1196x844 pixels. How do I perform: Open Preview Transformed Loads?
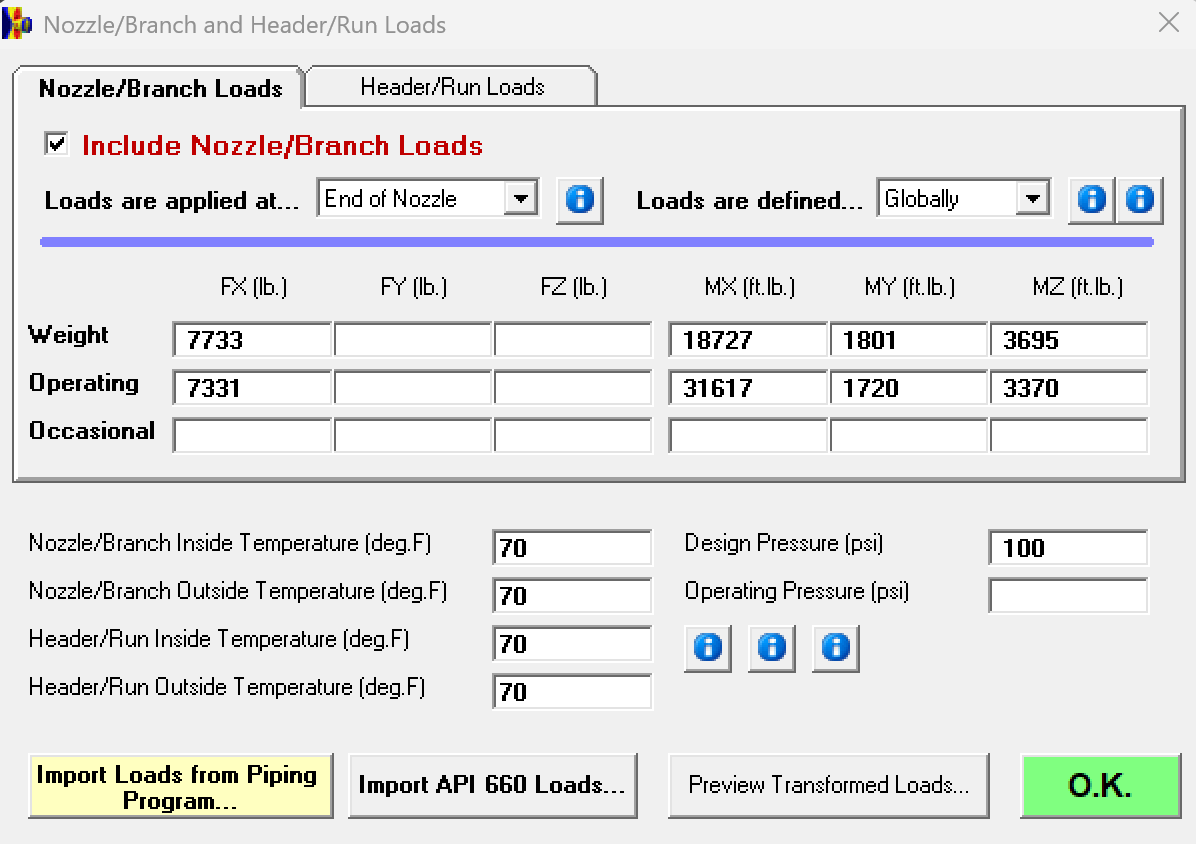pyautogui.click(x=828, y=786)
